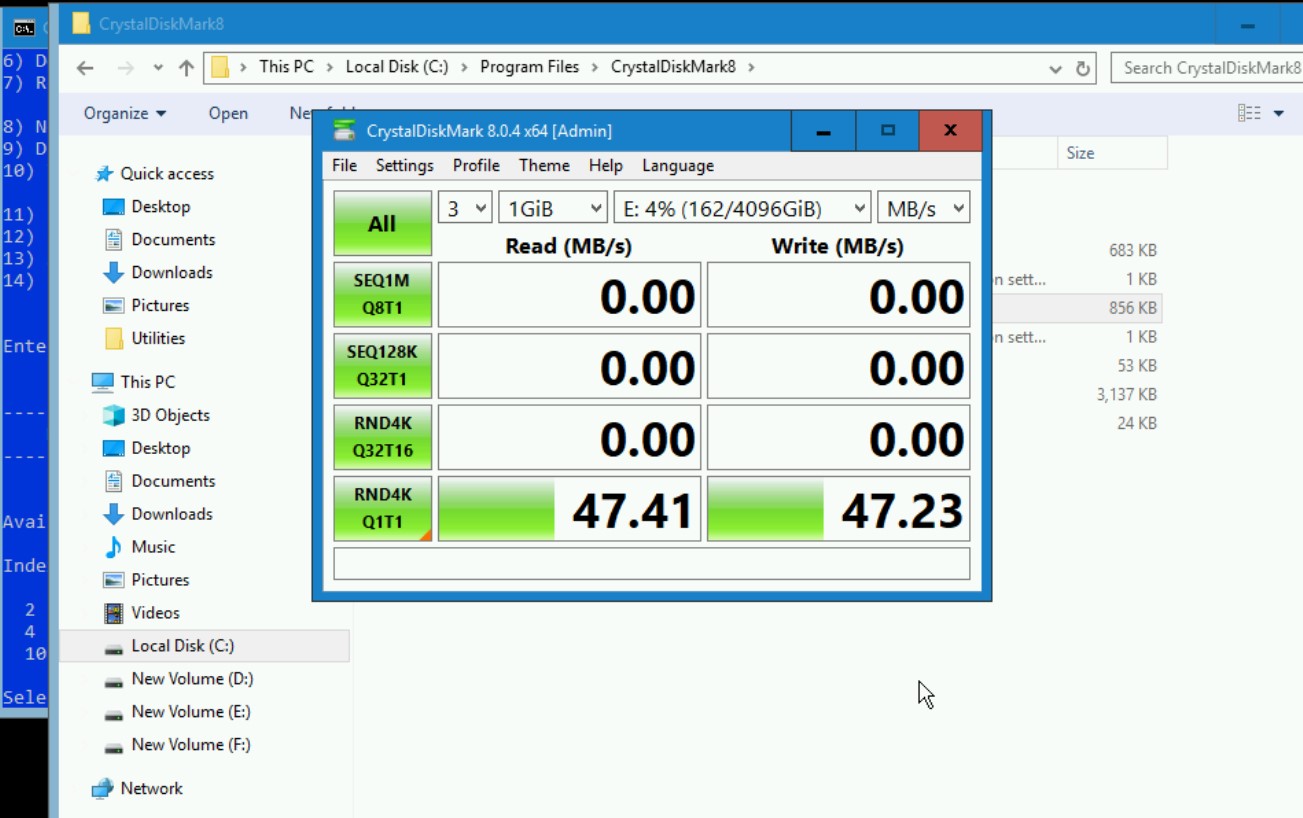
Task: Click the Network icon in sidebar
Action: click(102, 789)
